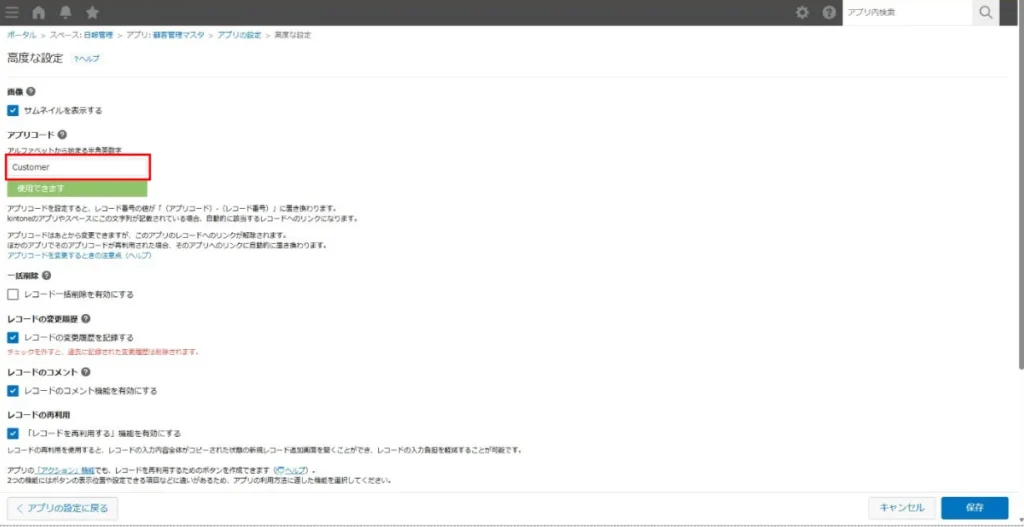Screen dimensions: 1024x527
Task: Open the favorites star icon
Action: (x=93, y=12)
